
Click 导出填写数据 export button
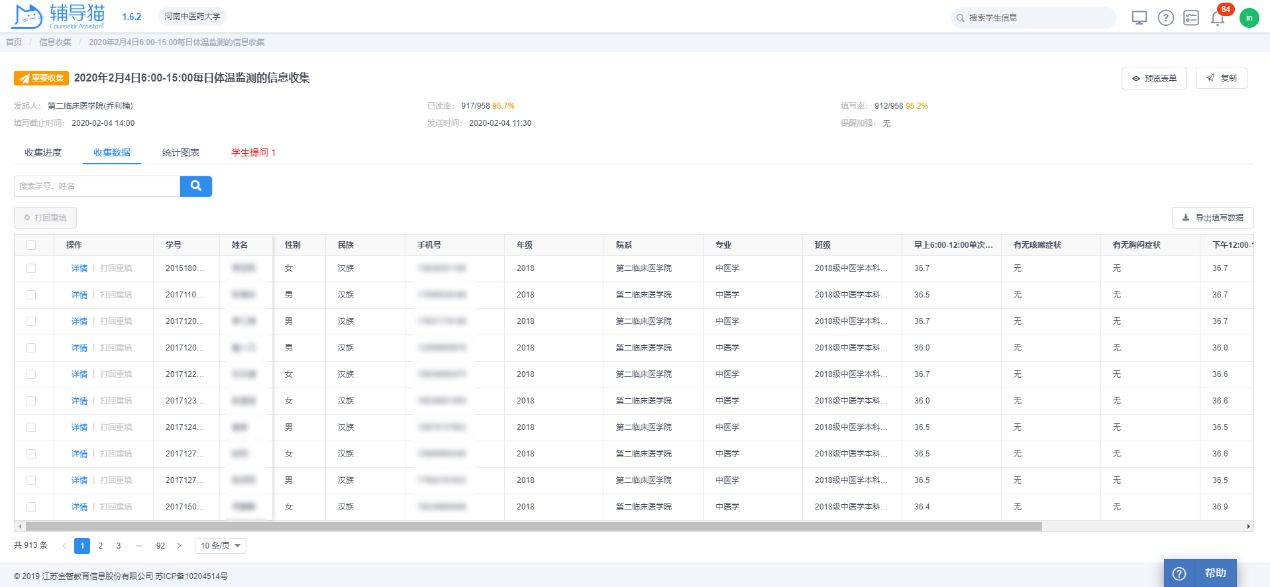pyautogui.click(x=1212, y=217)
